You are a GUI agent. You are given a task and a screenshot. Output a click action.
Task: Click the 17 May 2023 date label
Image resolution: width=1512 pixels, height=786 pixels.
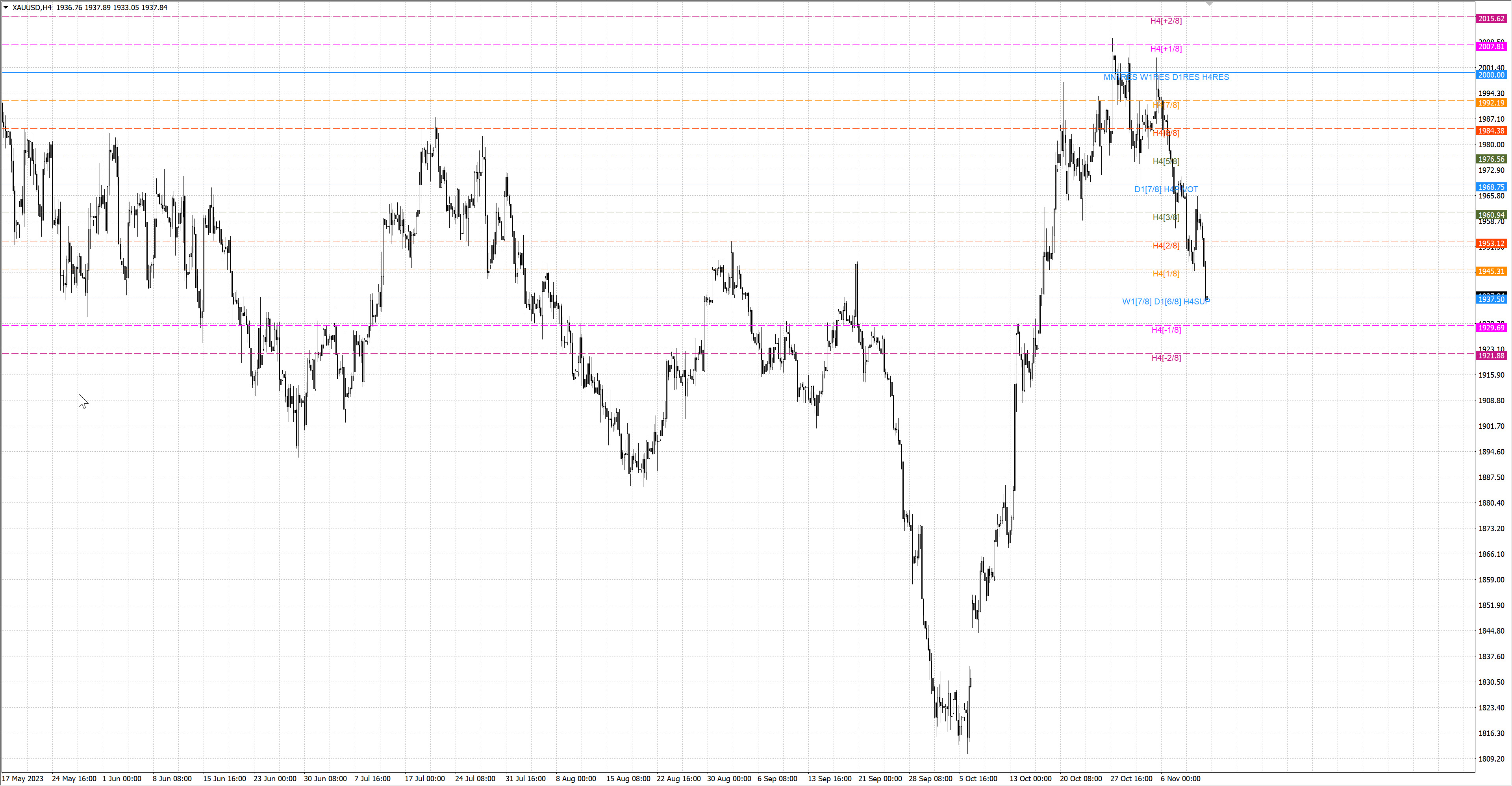22,779
